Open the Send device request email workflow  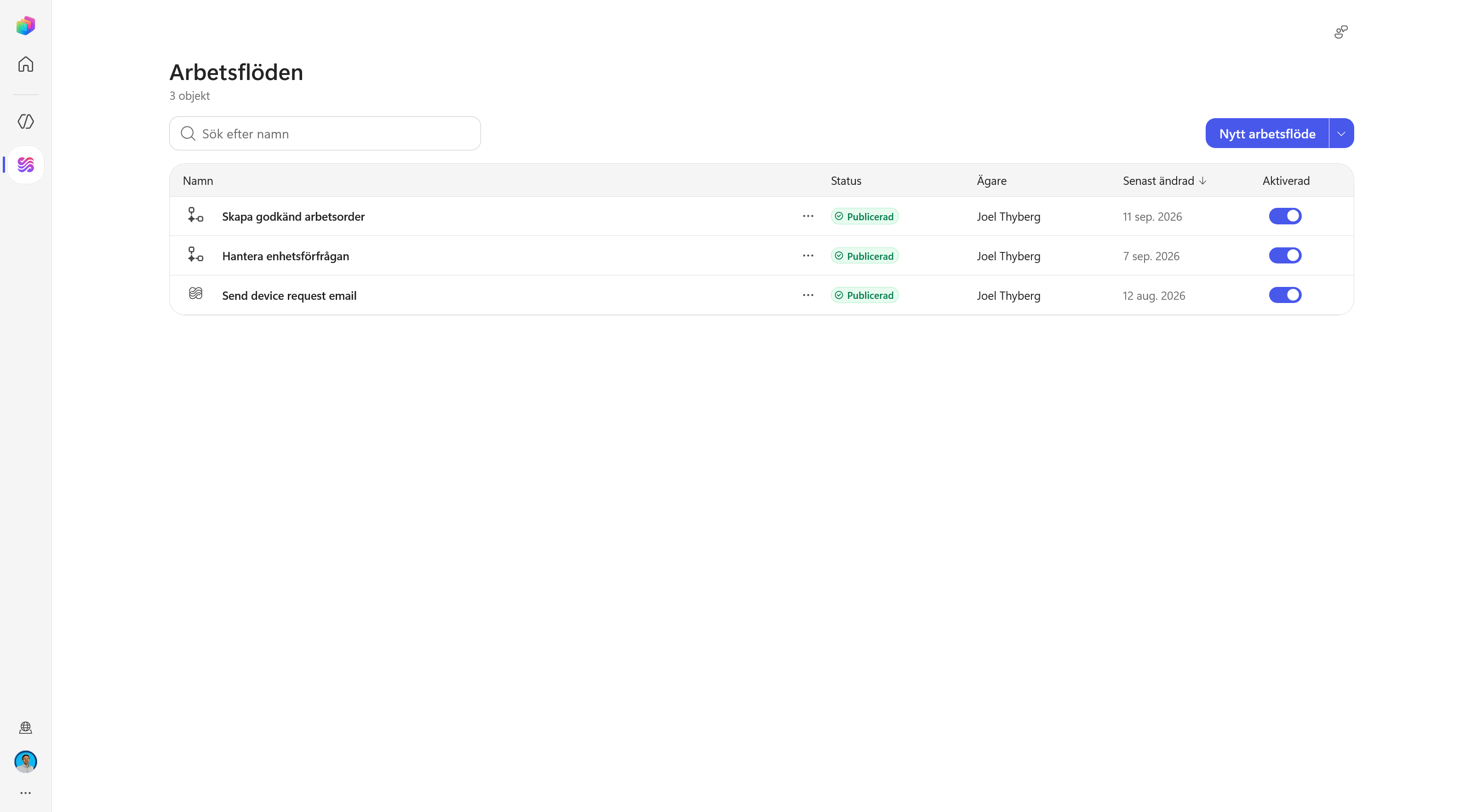click(x=289, y=295)
